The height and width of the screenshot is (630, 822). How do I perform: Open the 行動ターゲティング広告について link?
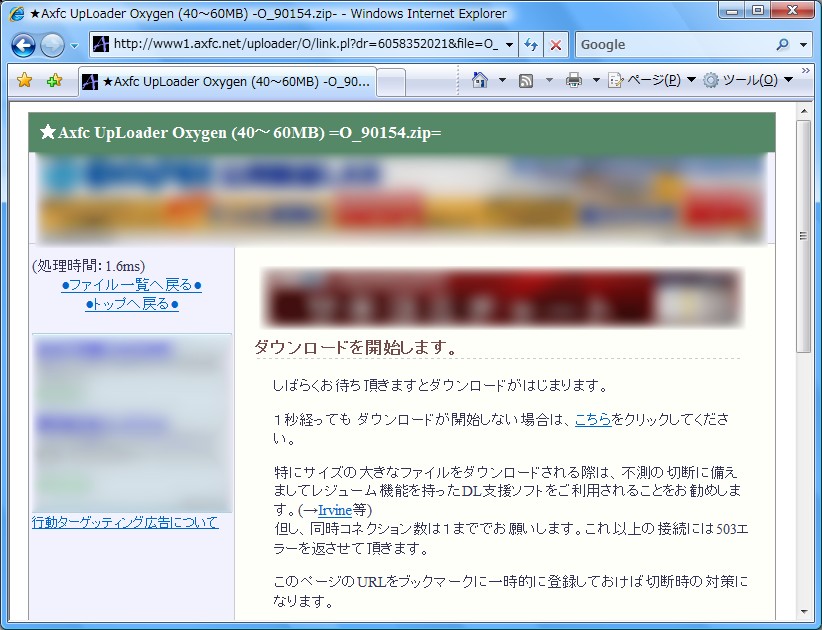pos(125,522)
